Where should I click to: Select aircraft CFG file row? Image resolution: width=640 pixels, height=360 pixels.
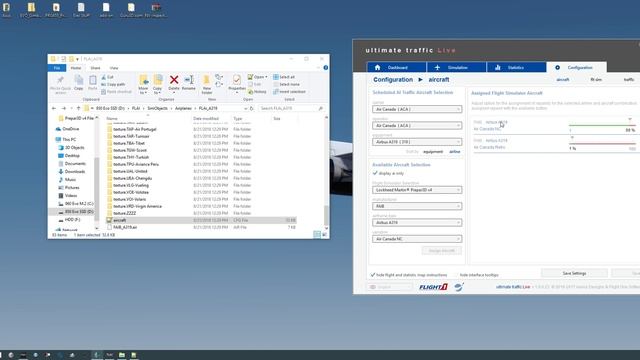[201, 220]
